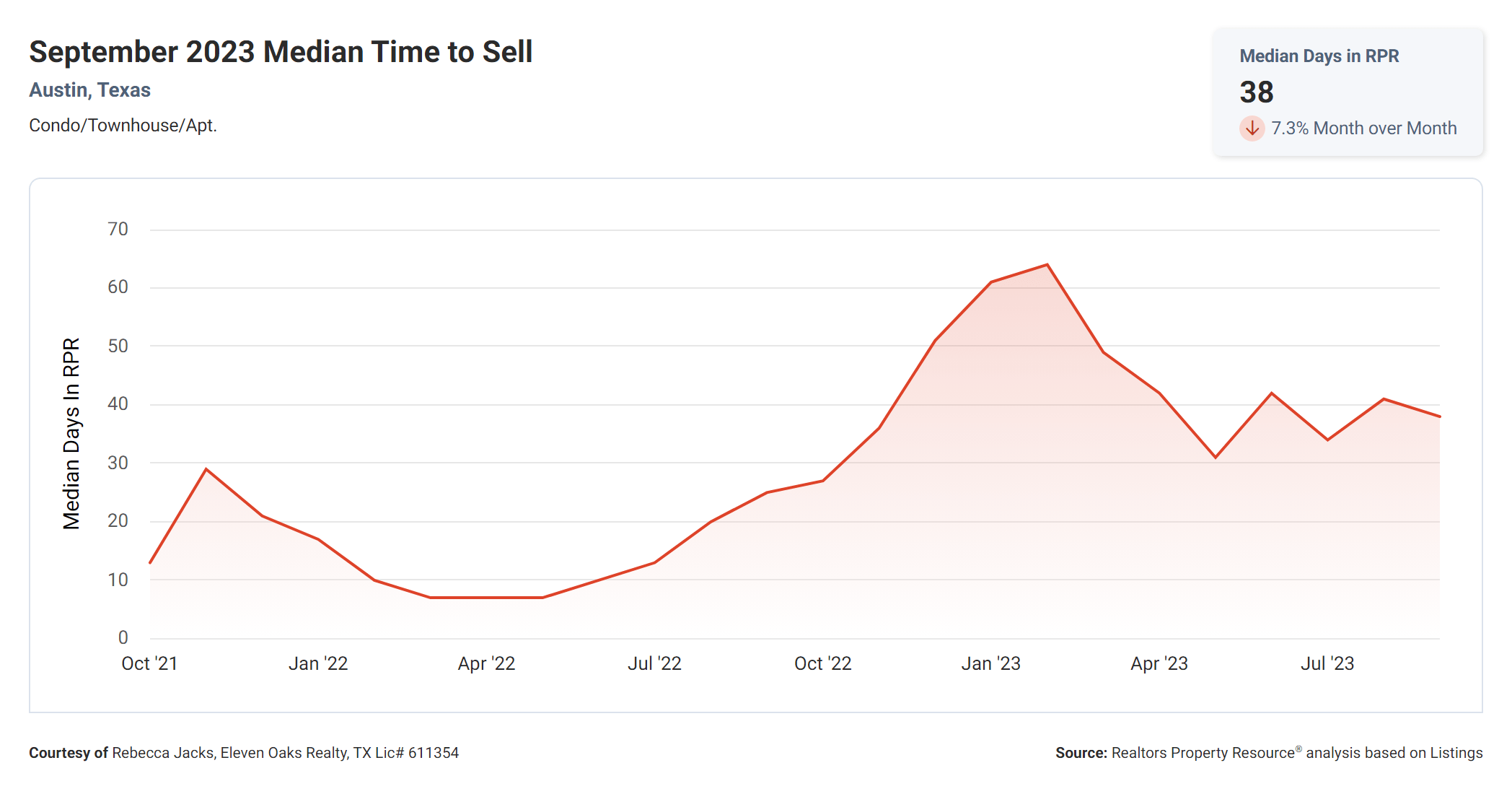This screenshot has height=794, width=1512.
Task: Click the "0" label on the y-axis
Action: [123, 638]
